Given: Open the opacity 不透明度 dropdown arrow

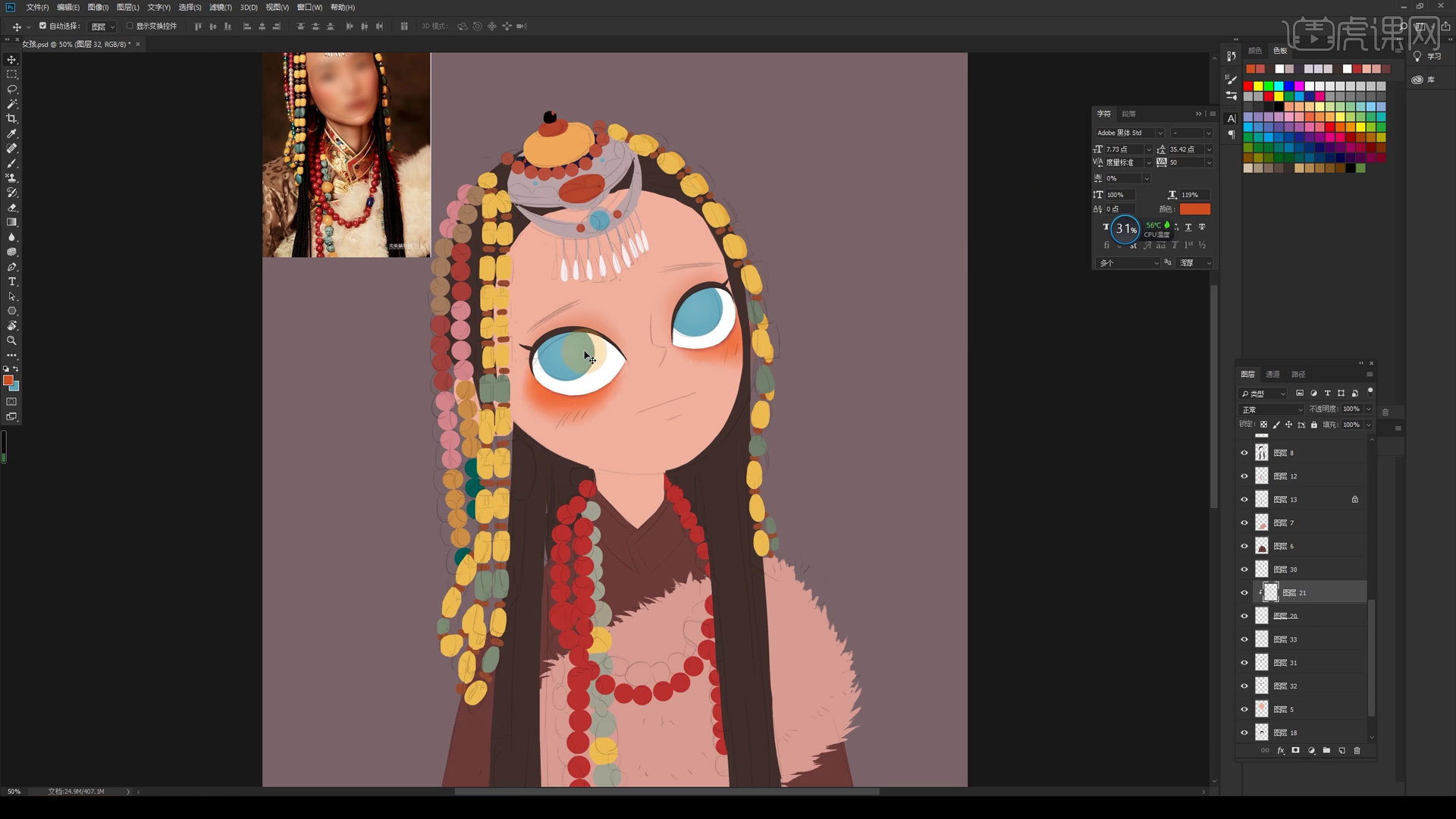Looking at the screenshot, I should click(x=1368, y=409).
